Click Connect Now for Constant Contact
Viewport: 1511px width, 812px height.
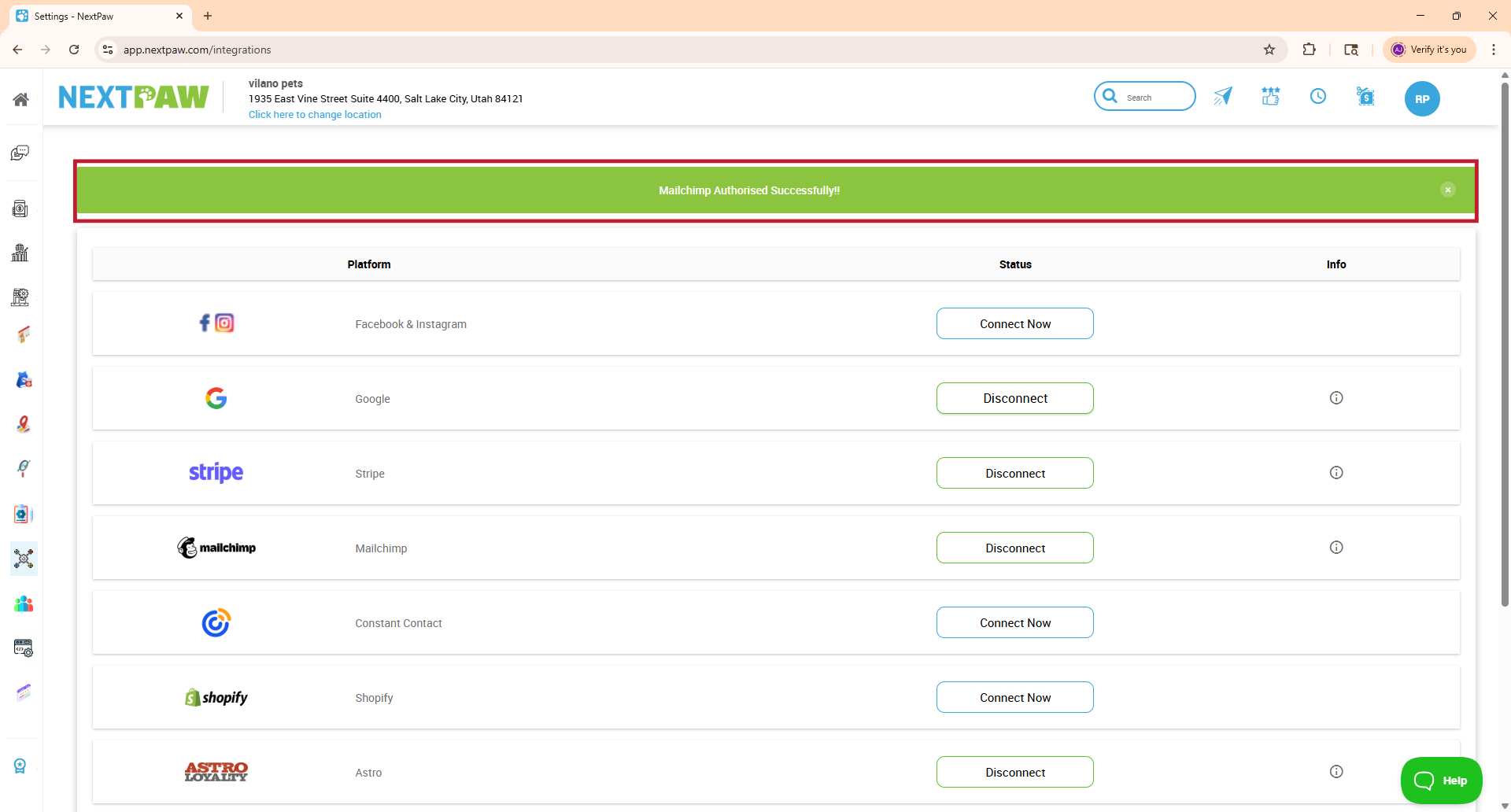pyautogui.click(x=1015, y=622)
